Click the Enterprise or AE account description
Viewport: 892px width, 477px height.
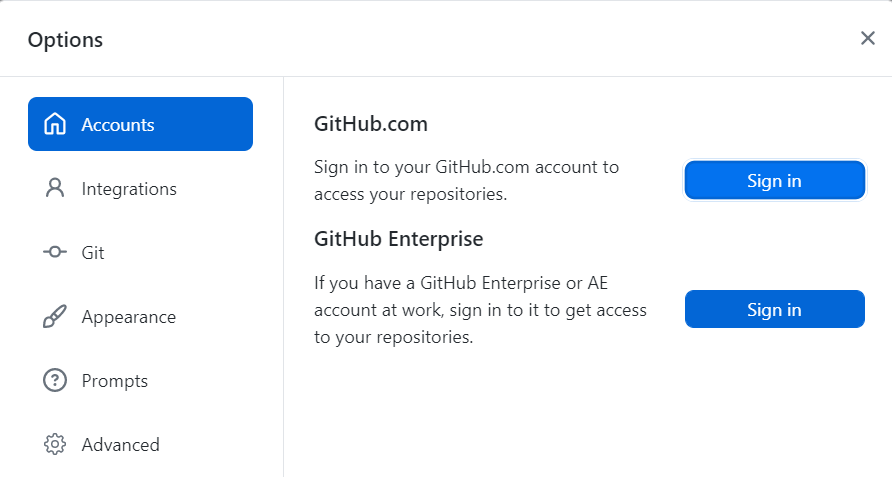coord(480,310)
